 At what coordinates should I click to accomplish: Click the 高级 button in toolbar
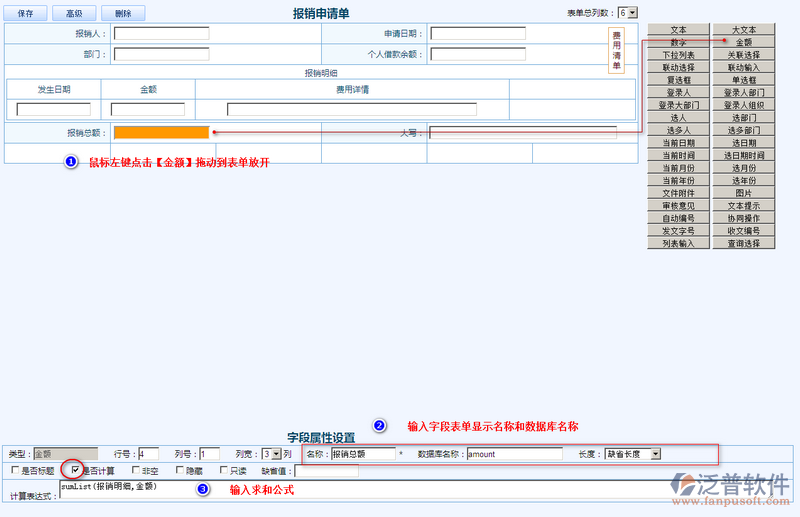[x=74, y=14]
